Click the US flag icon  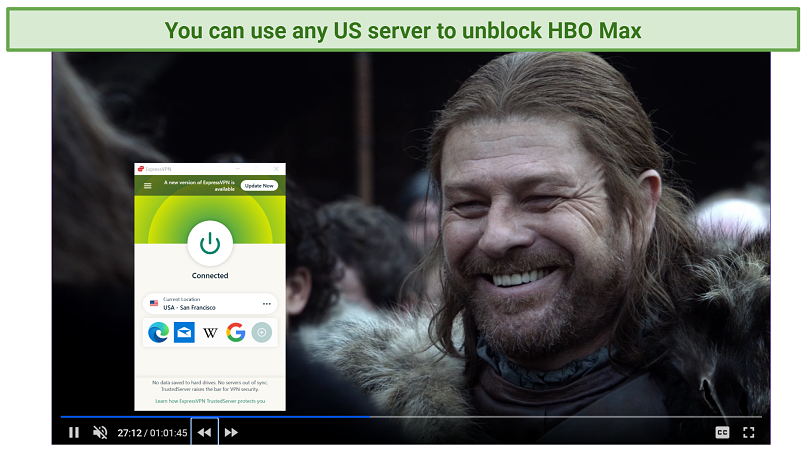point(154,303)
